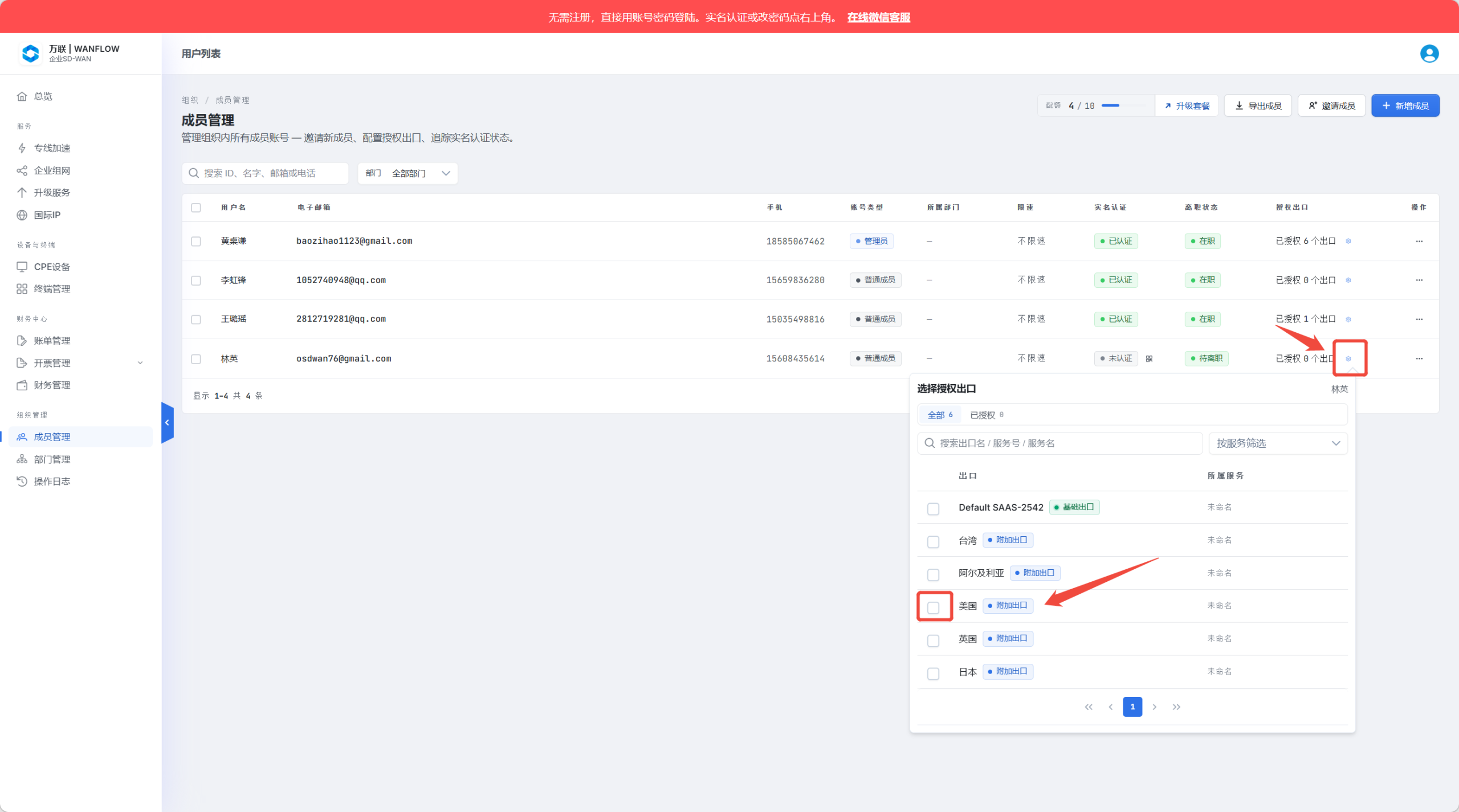Open 操作日志 history icon
Viewport: 1459px width, 812px height.
(x=22, y=482)
